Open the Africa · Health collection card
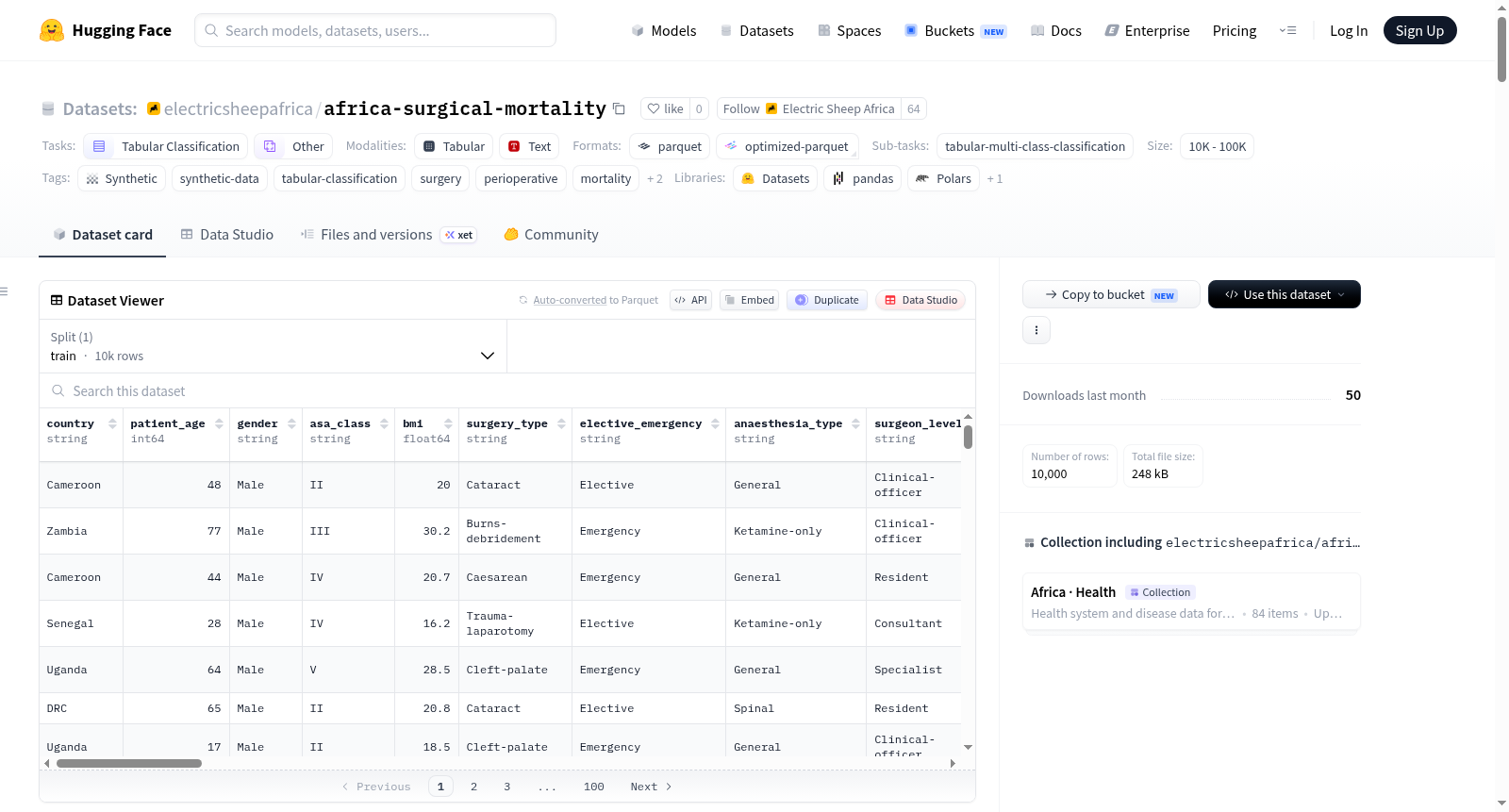Viewport: 1509px width, 812px height. [1191, 603]
